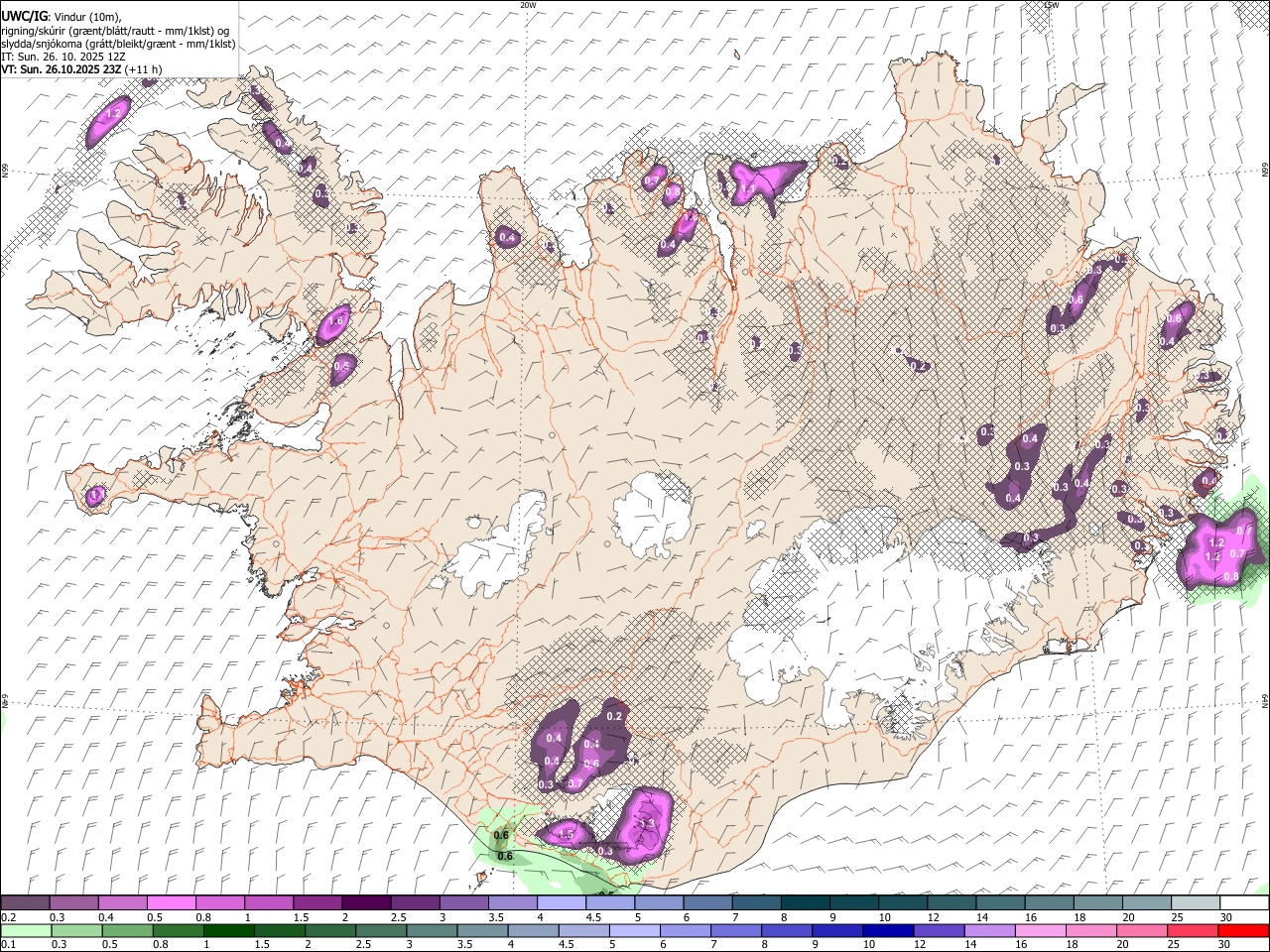Image resolution: width=1270 pixels, height=952 pixels.
Task: Pick the deep blue swatch labeled 10 in lower legend
Action: click(x=889, y=930)
